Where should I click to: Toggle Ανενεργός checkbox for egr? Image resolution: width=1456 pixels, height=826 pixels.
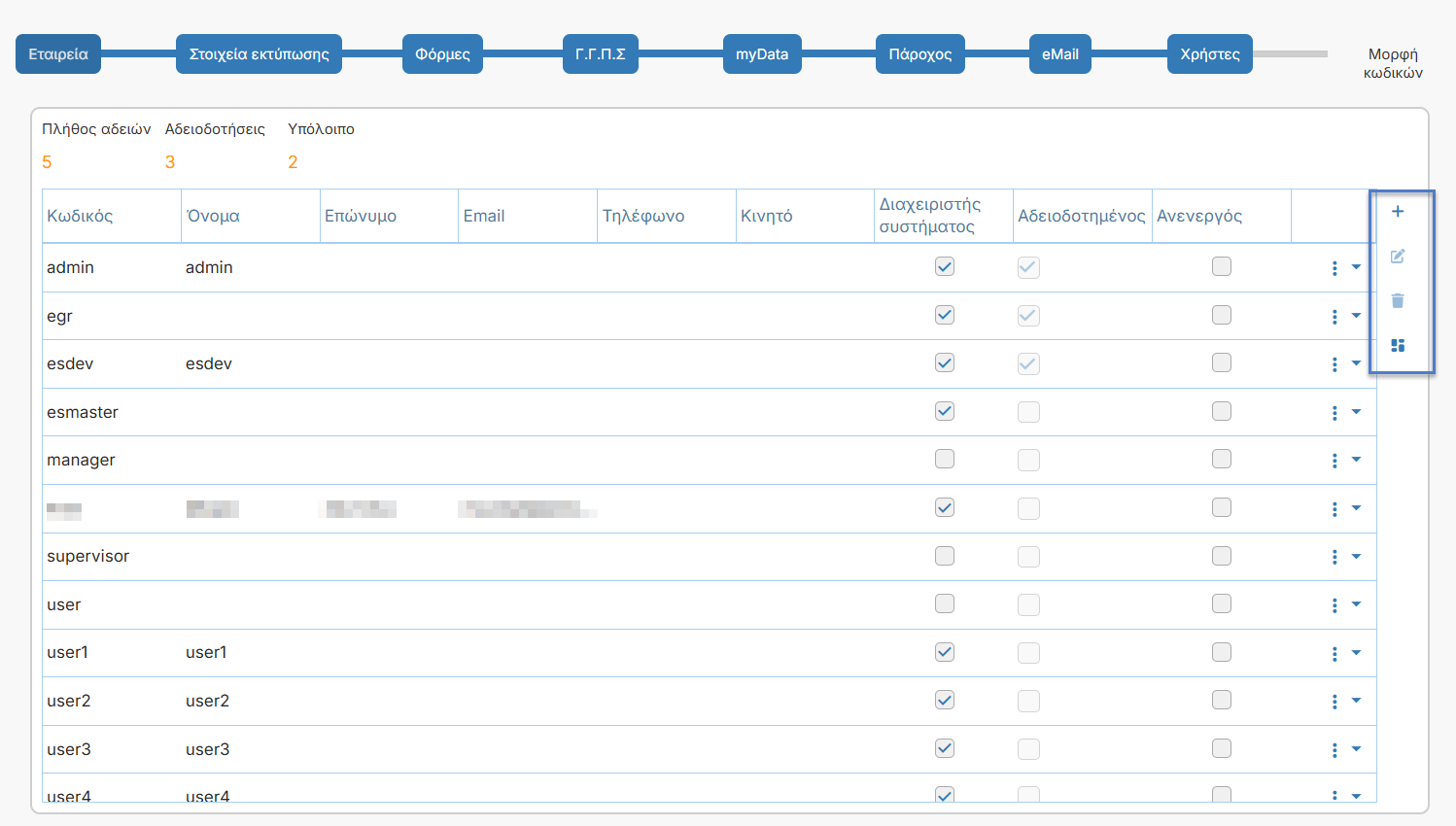point(1222,315)
